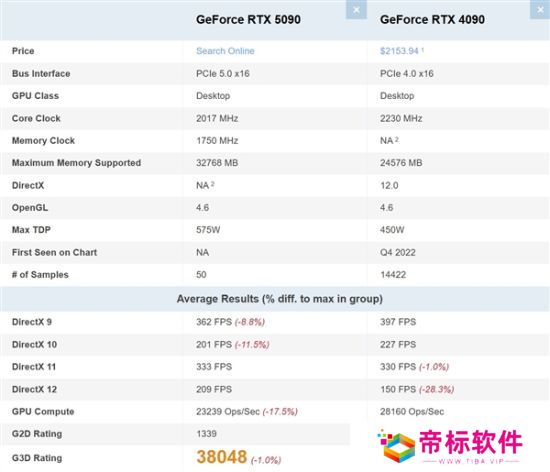Select the 201 FPS DirectX 10 result
Image resolution: width=550 pixels, height=472 pixels.
(x=214, y=344)
